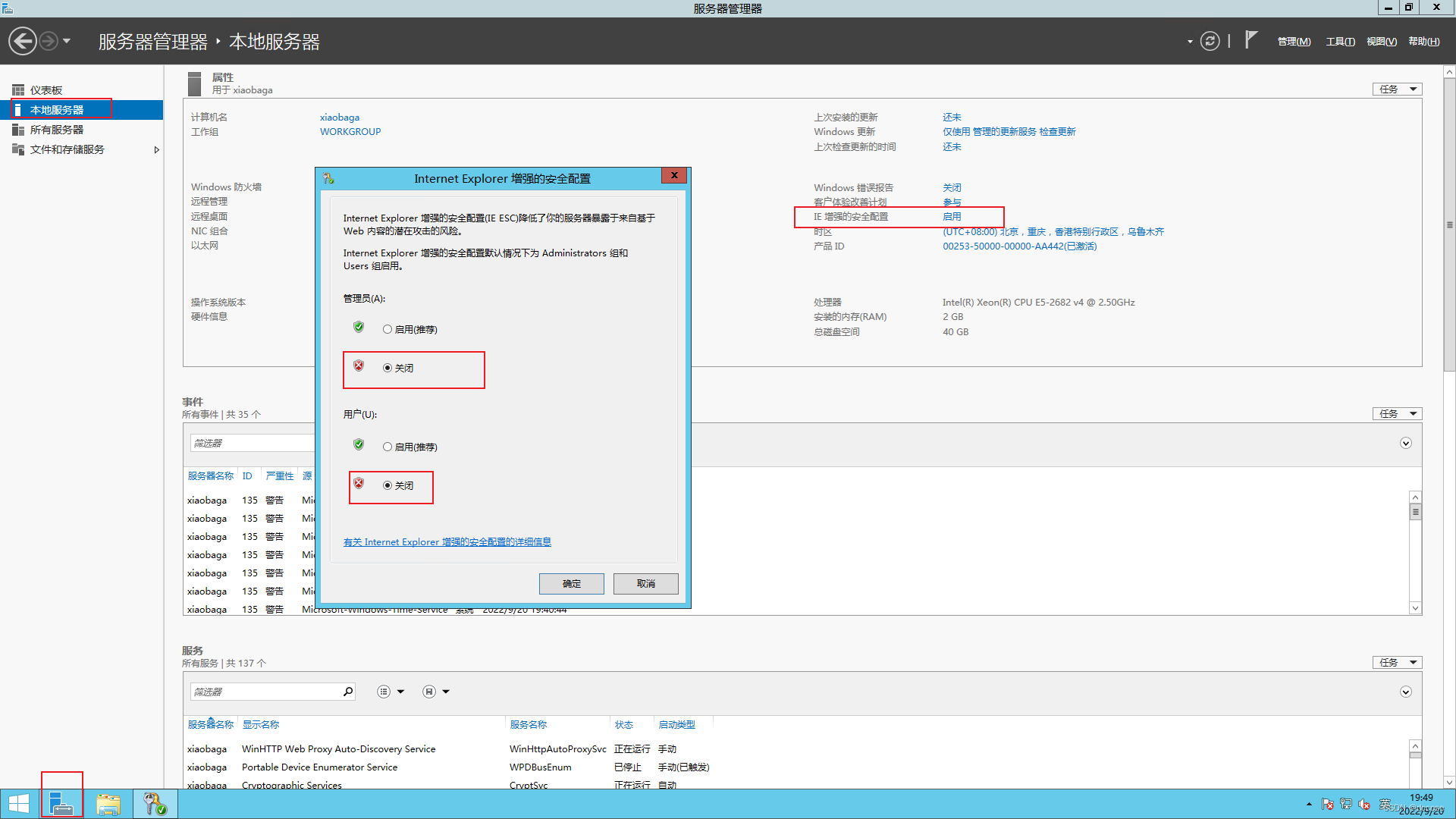The image size is (1456, 819).
Task: Click the refresh icon in header
Action: tap(1210, 41)
